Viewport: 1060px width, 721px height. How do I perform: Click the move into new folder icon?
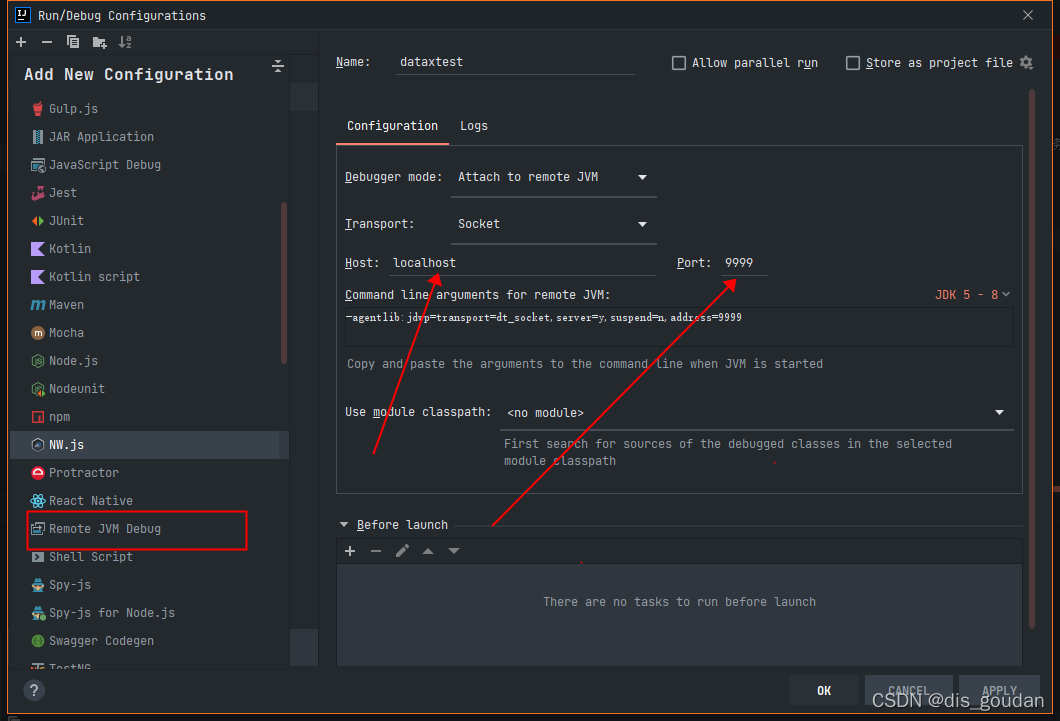pyautogui.click(x=99, y=43)
